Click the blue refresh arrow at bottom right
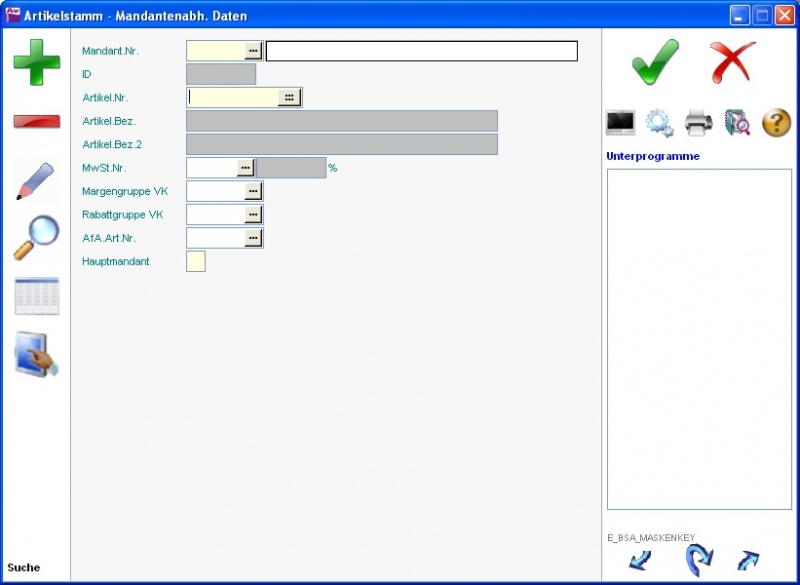 699,559
